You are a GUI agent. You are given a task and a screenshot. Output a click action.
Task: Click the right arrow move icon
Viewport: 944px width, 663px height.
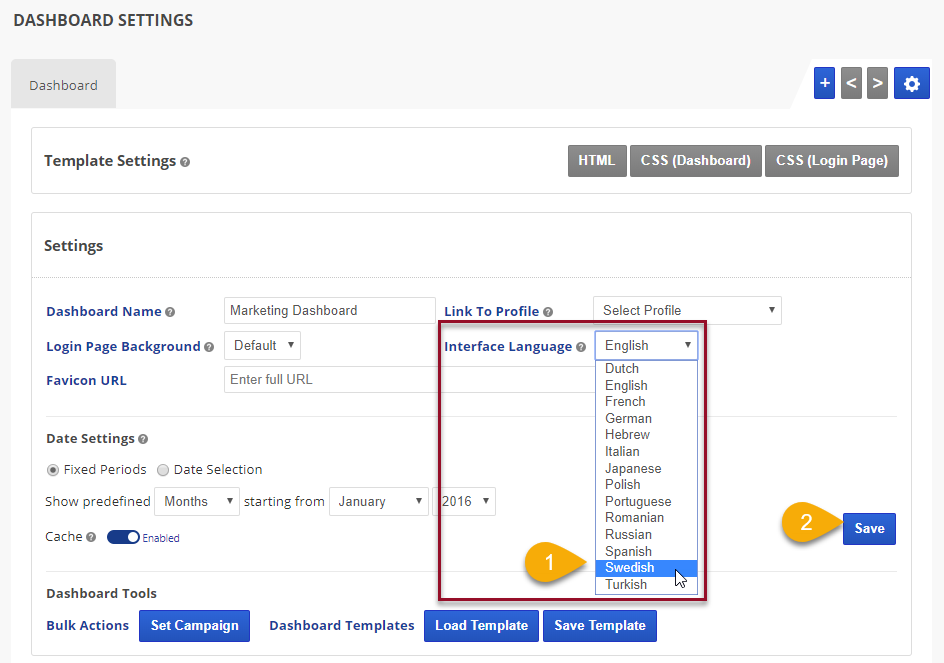877,84
